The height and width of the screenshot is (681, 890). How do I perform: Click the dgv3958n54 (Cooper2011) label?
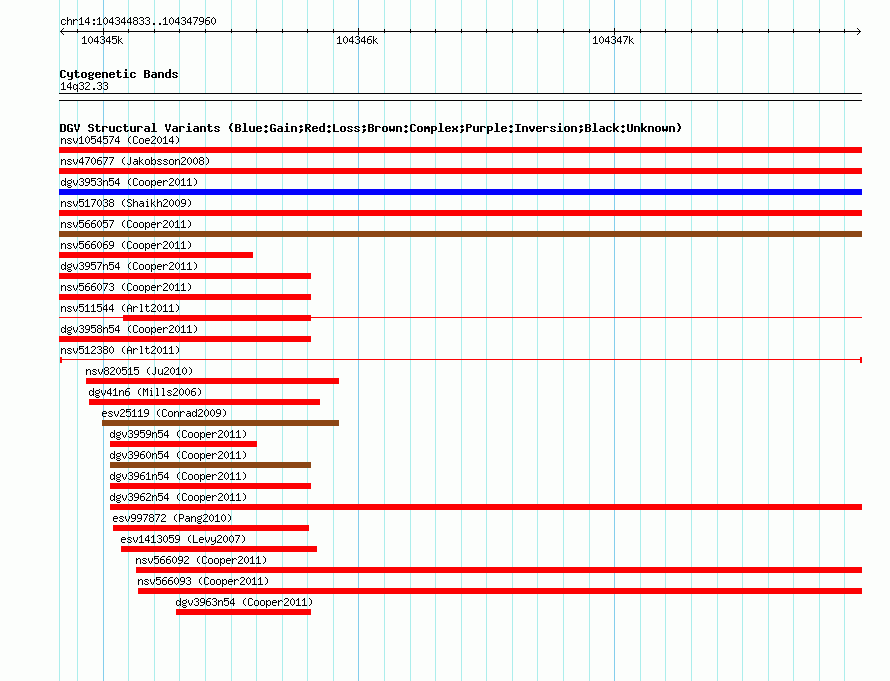pos(129,329)
